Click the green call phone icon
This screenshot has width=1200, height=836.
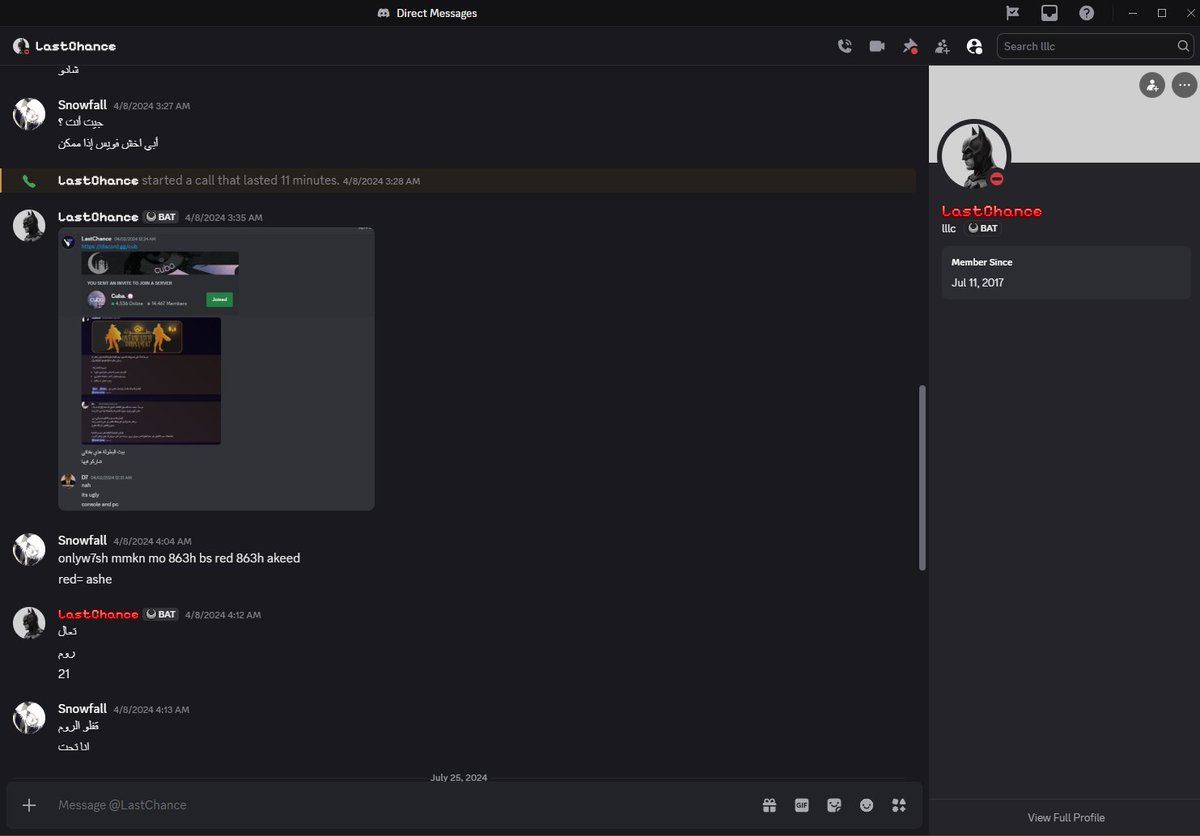coord(29,181)
